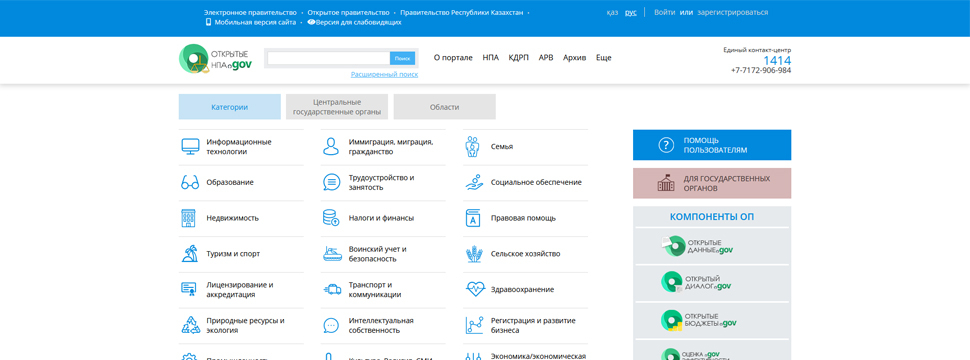Click the recycling icon for Природные ресурсы и экология

tap(190, 325)
